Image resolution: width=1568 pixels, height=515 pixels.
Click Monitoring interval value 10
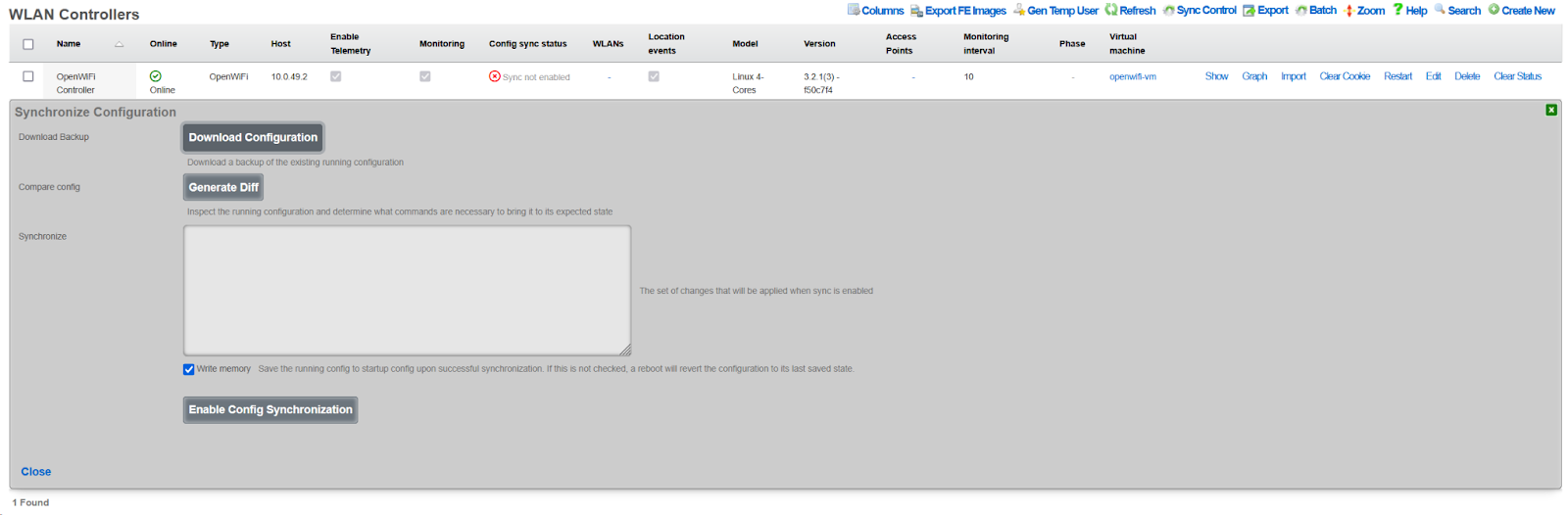pos(968,76)
